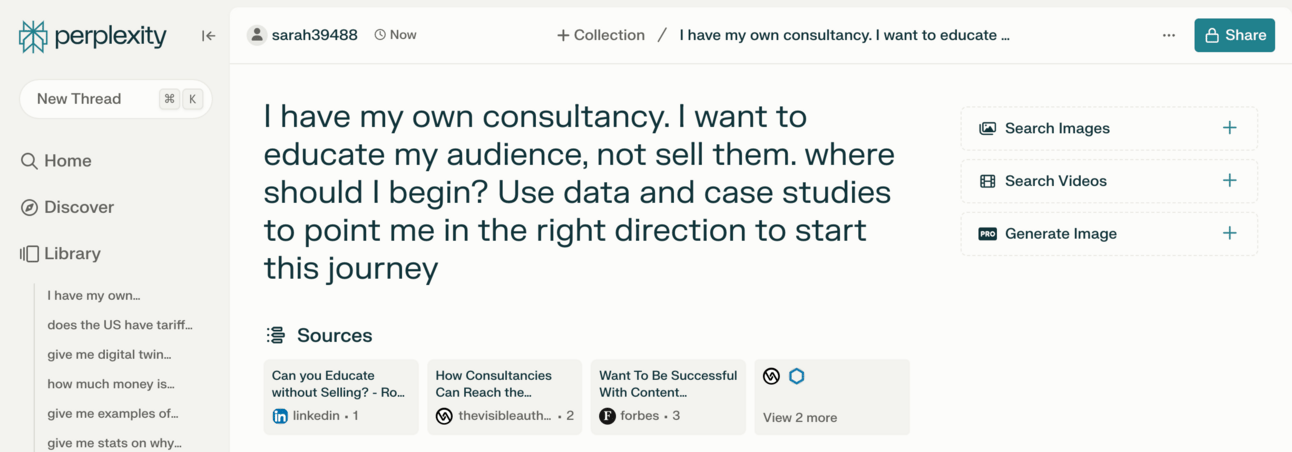This screenshot has height=452, width=1292.
Task: Click the Sources list icon
Action: [275, 336]
